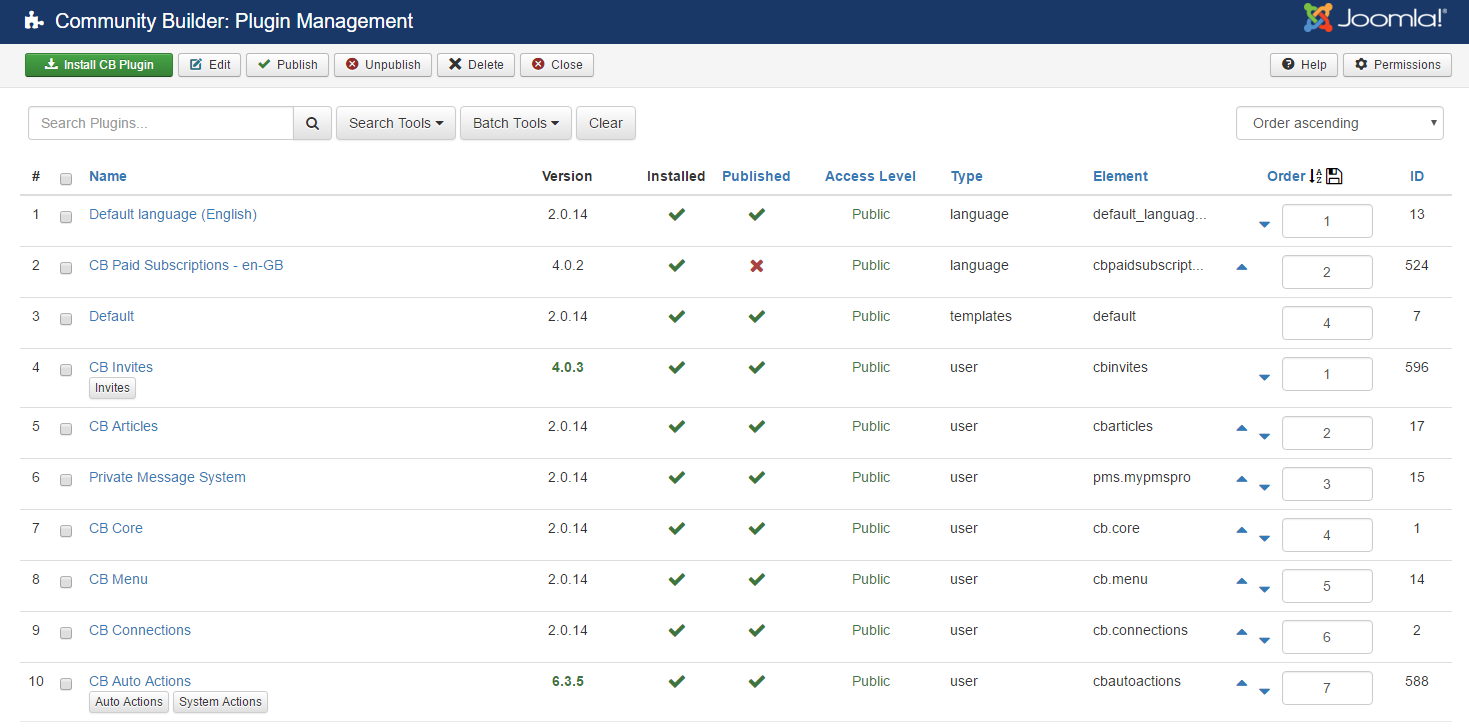Sort plugins by Type column header
Image resolution: width=1469 pixels, height=728 pixels.
966,176
